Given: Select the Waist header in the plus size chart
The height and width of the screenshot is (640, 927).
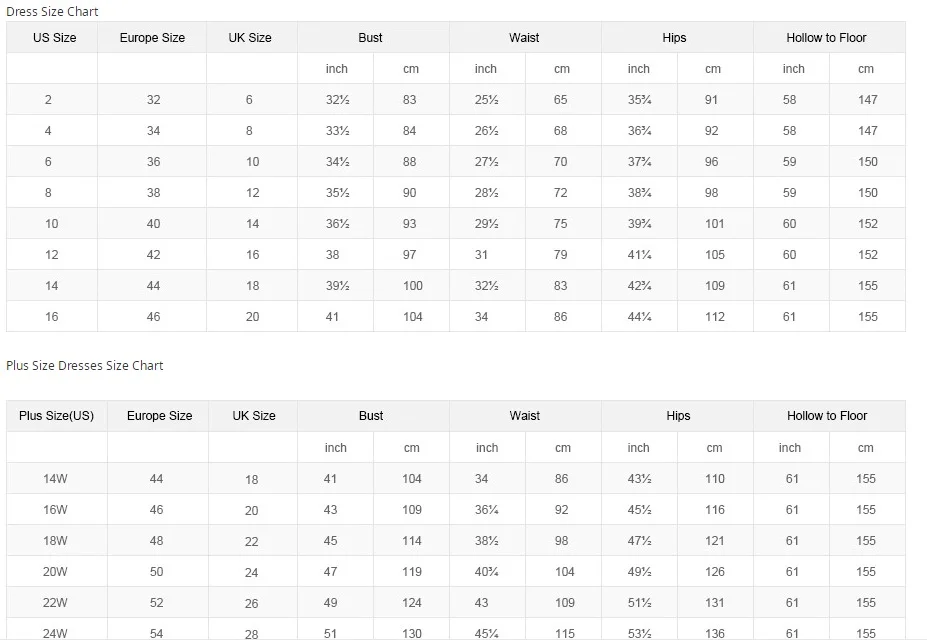Looking at the screenshot, I should click(525, 416).
